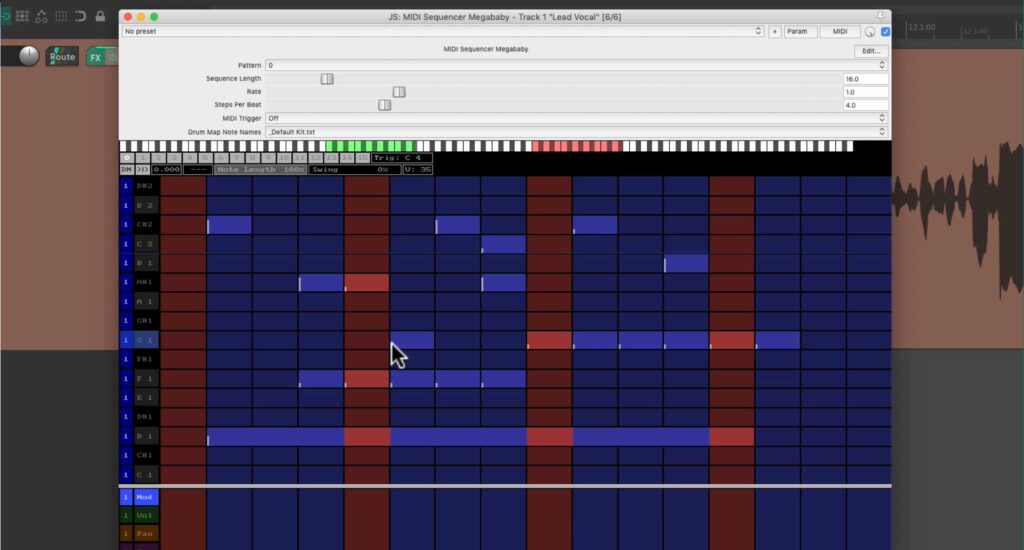Toggle the grid lines toolbar icon
The width and height of the screenshot is (1024, 550).
61,16
